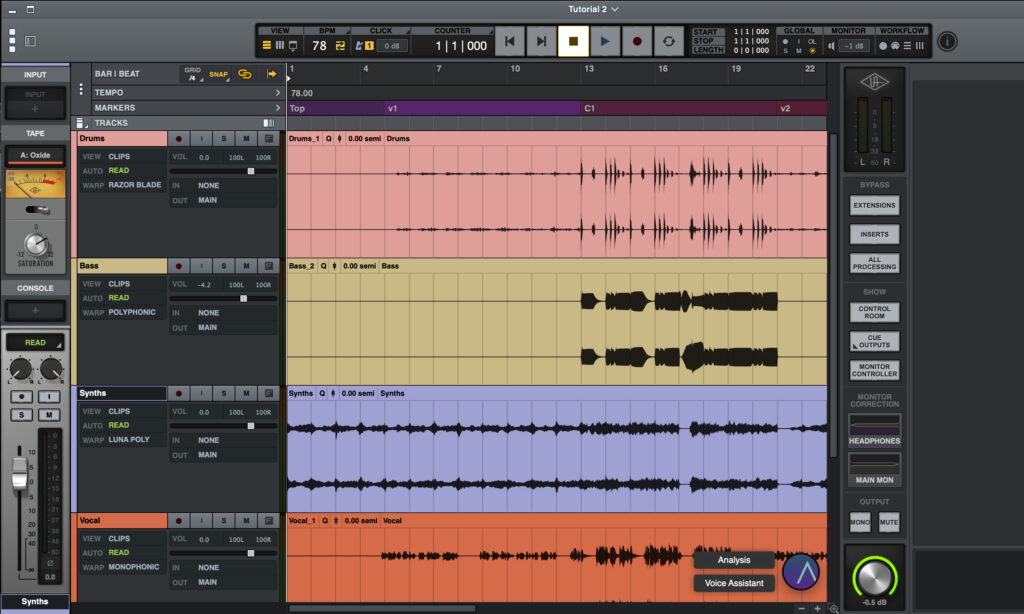Open the WORKFLOW section header
Viewport: 1024px width, 614px height.
(x=902, y=31)
